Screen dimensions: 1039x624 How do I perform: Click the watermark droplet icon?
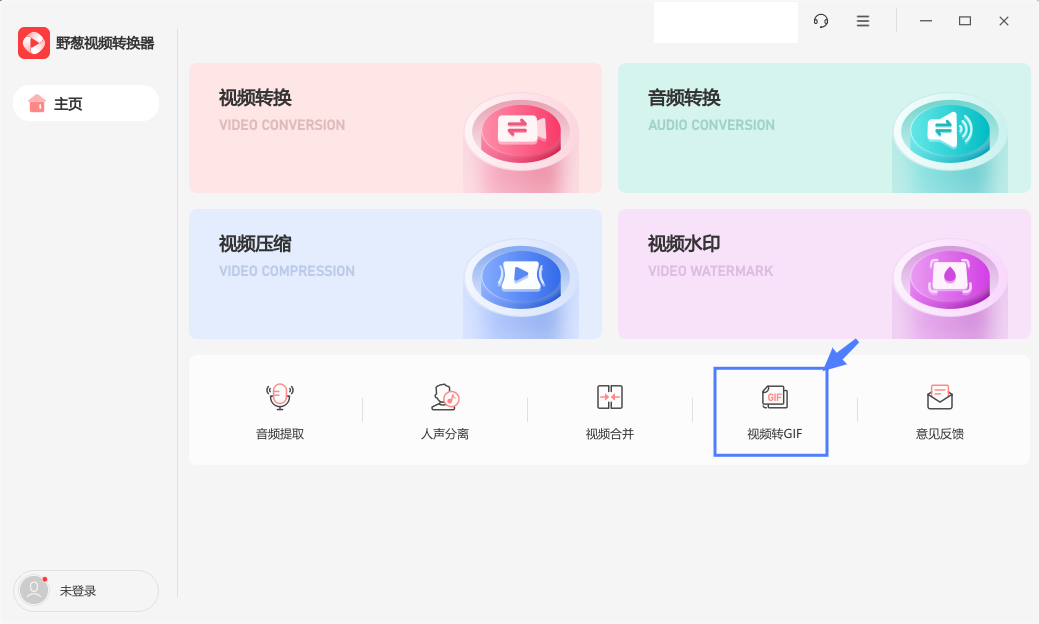coord(950,275)
